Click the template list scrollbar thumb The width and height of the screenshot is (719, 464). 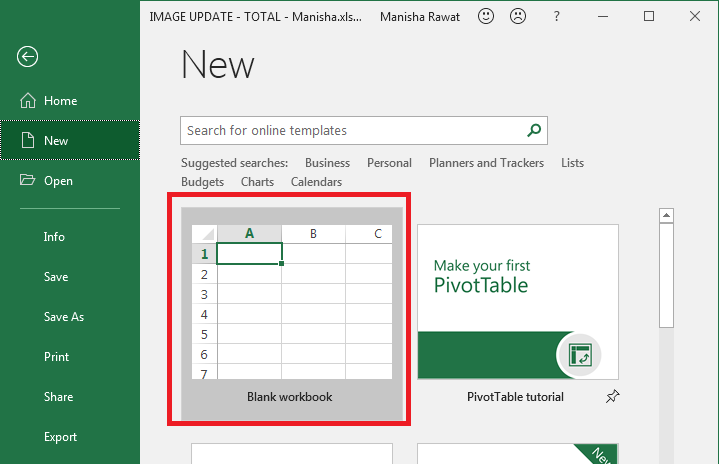pyautogui.click(x=666, y=276)
